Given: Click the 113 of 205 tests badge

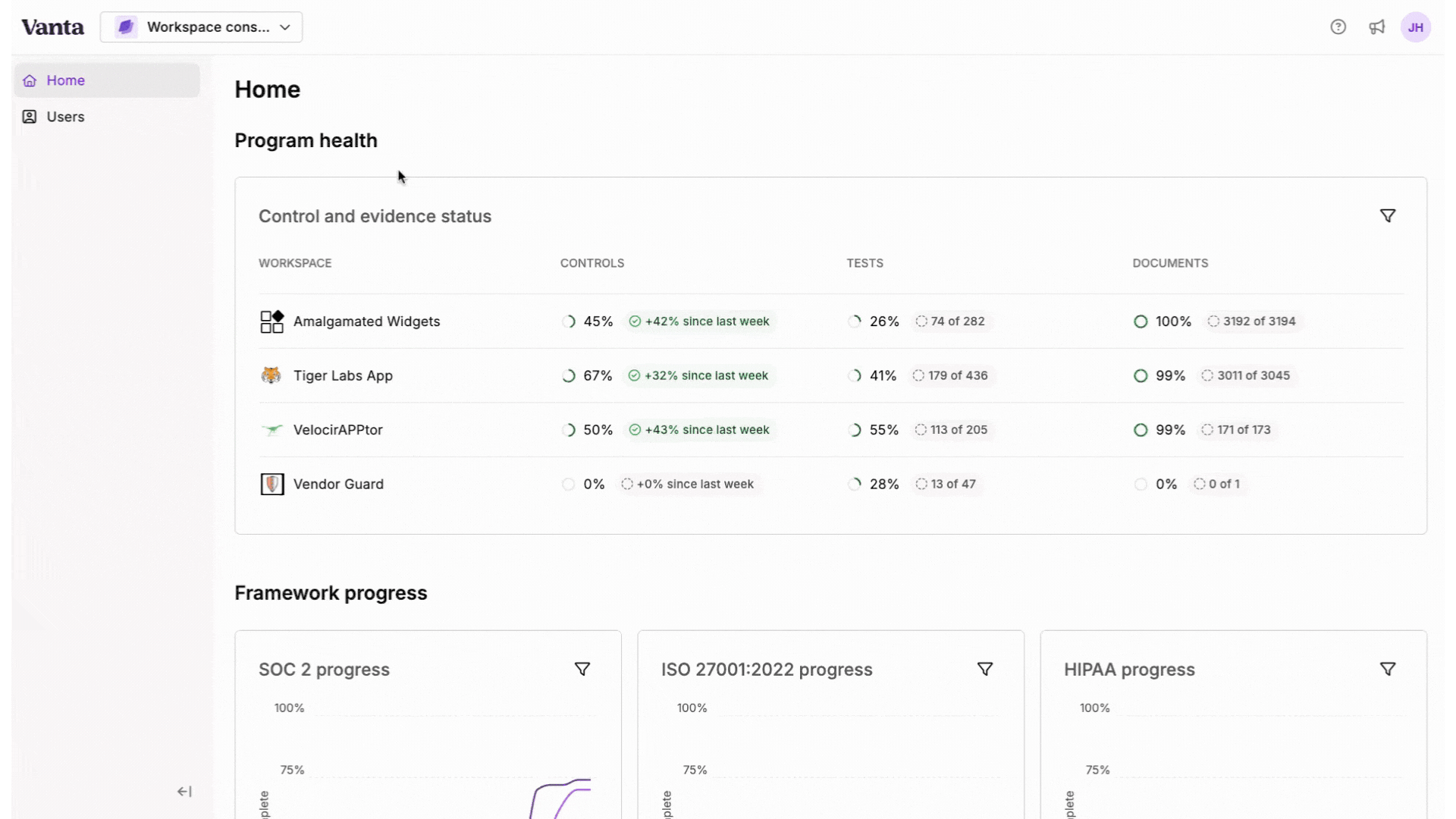Looking at the screenshot, I should [951, 430].
